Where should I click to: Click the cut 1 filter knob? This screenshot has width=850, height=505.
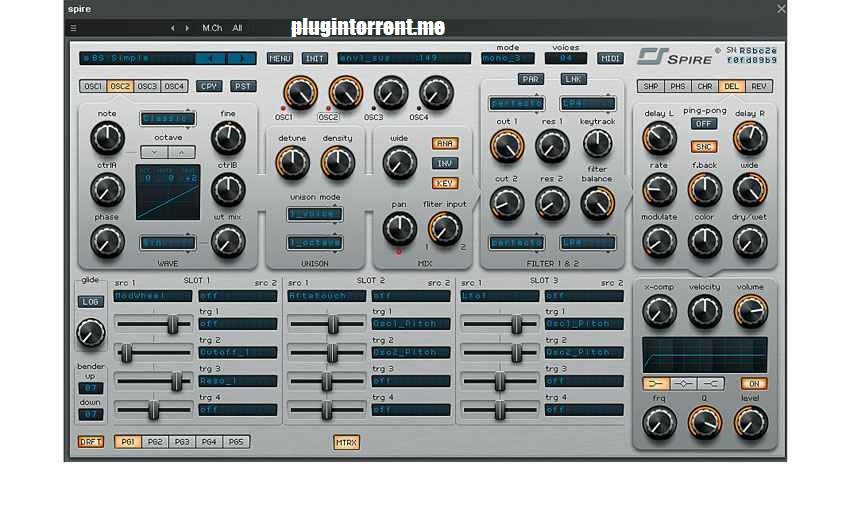(507, 146)
